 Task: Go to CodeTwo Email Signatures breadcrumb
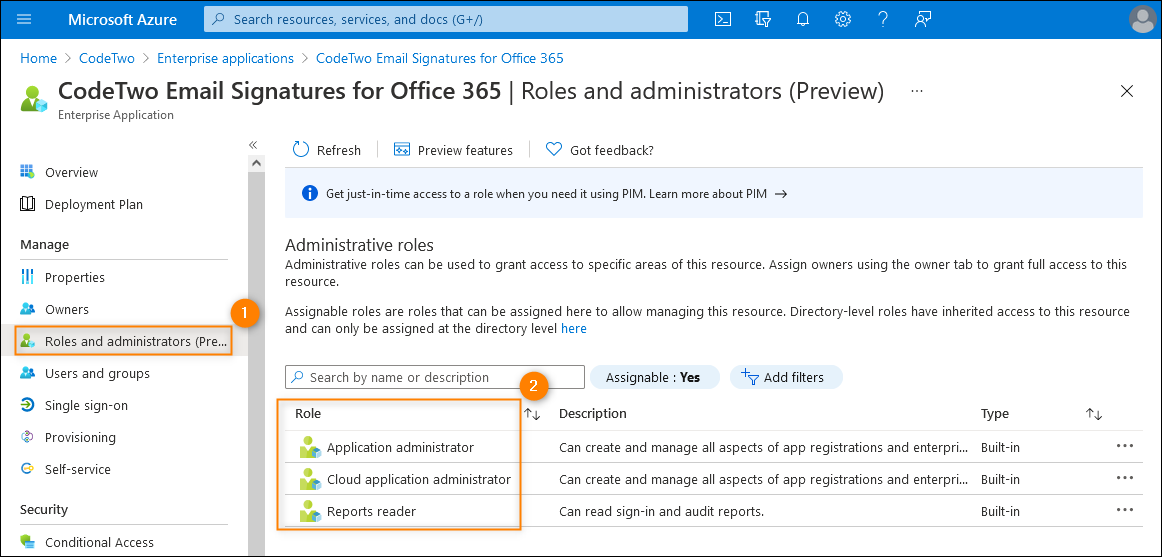[x=439, y=58]
